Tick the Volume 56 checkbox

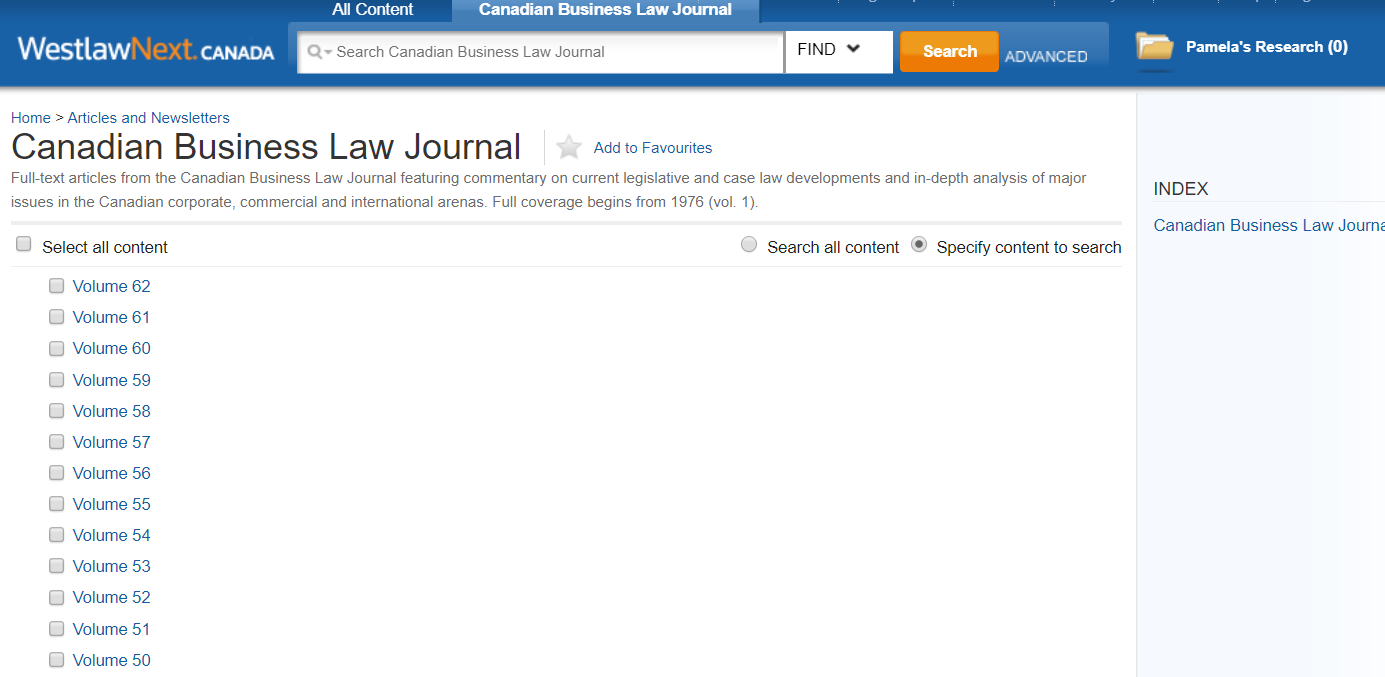tap(57, 473)
